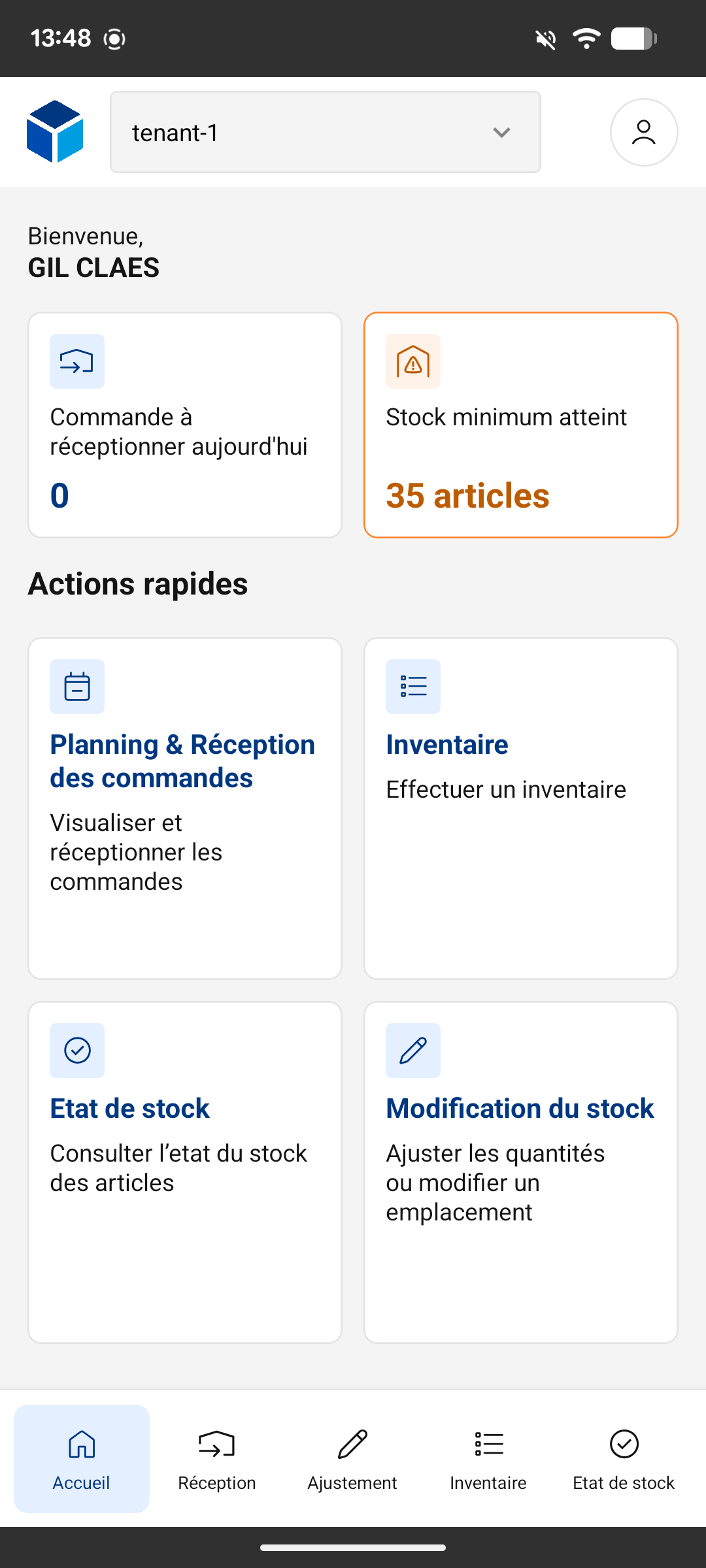Viewport: 706px width, 1568px height.
Task: Tap the Android home gesture bar
Action: point(353,1547)
